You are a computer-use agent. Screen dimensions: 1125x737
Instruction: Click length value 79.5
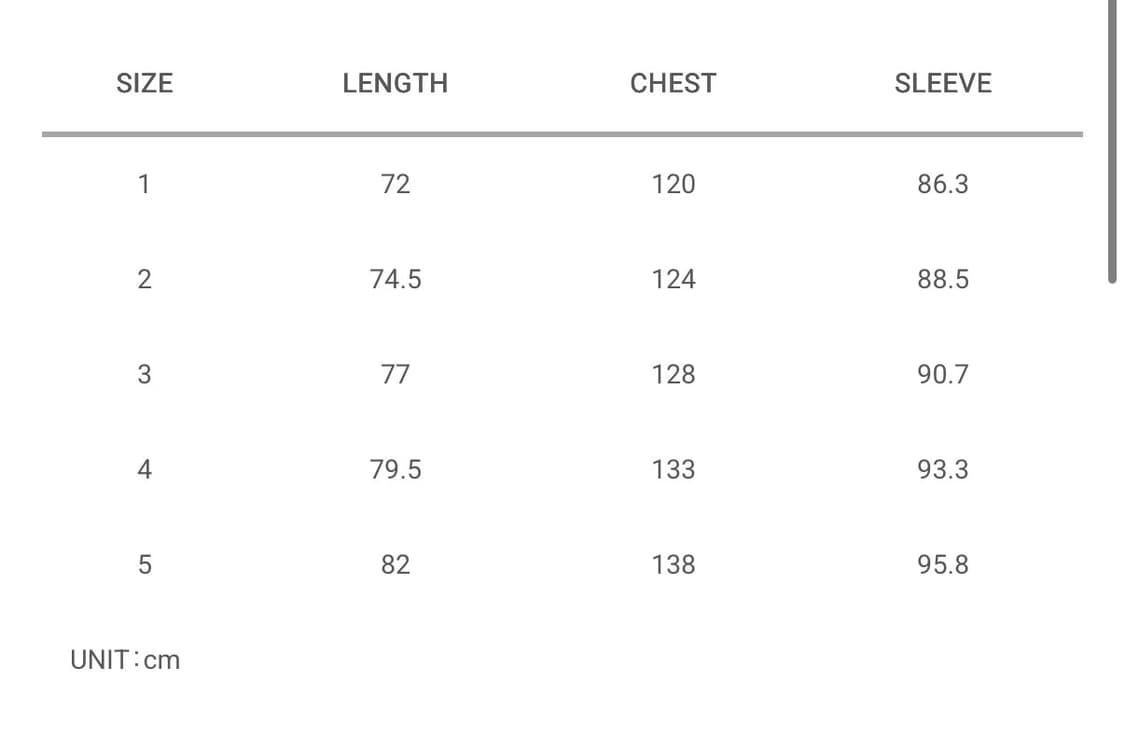click(395, 469)
